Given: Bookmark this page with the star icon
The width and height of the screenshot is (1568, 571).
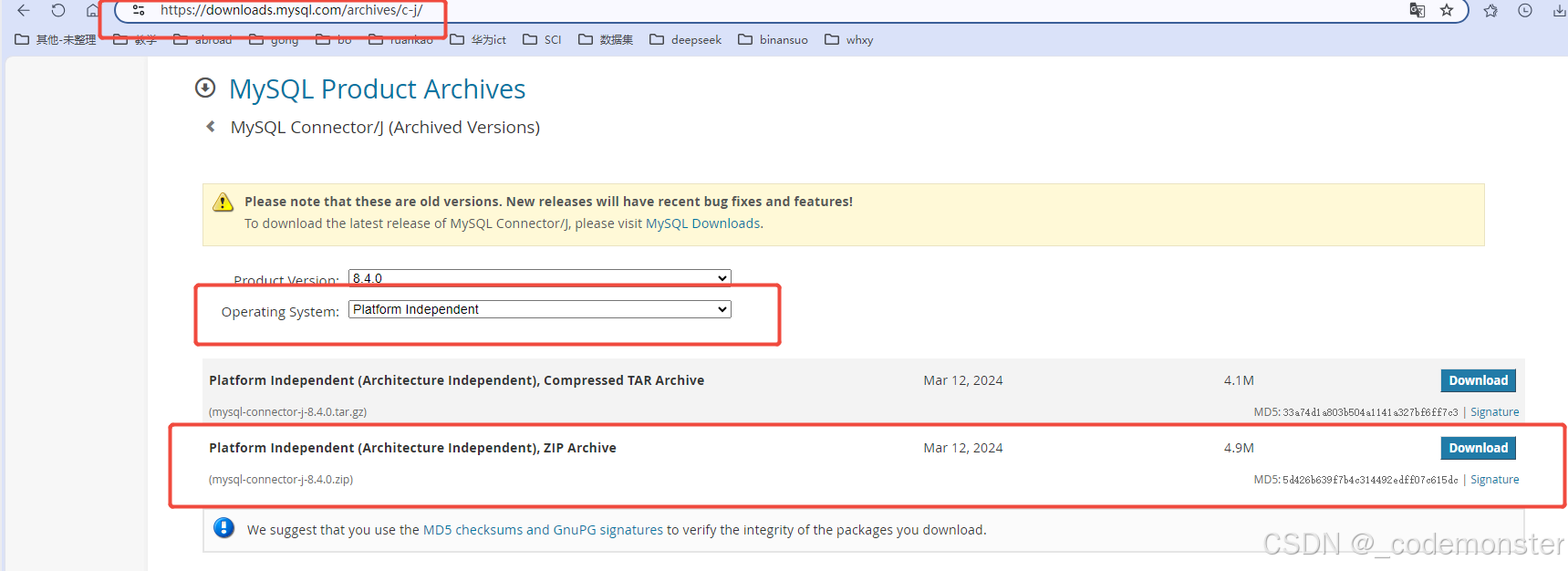Looking at the screenshot, I should pyautogui.click(x=1447, y=10).
